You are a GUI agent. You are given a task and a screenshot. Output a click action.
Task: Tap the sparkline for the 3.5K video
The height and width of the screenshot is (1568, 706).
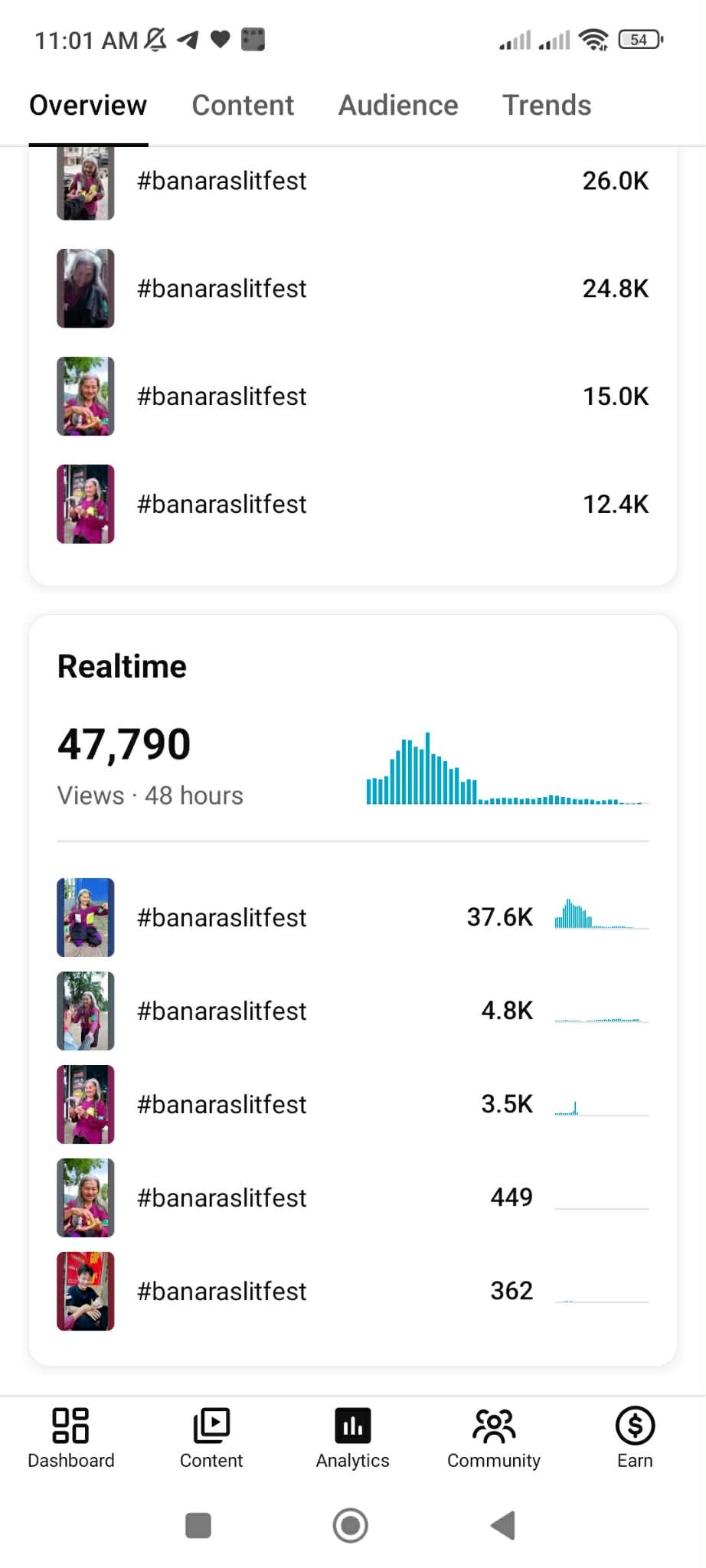pos(602,1106)
